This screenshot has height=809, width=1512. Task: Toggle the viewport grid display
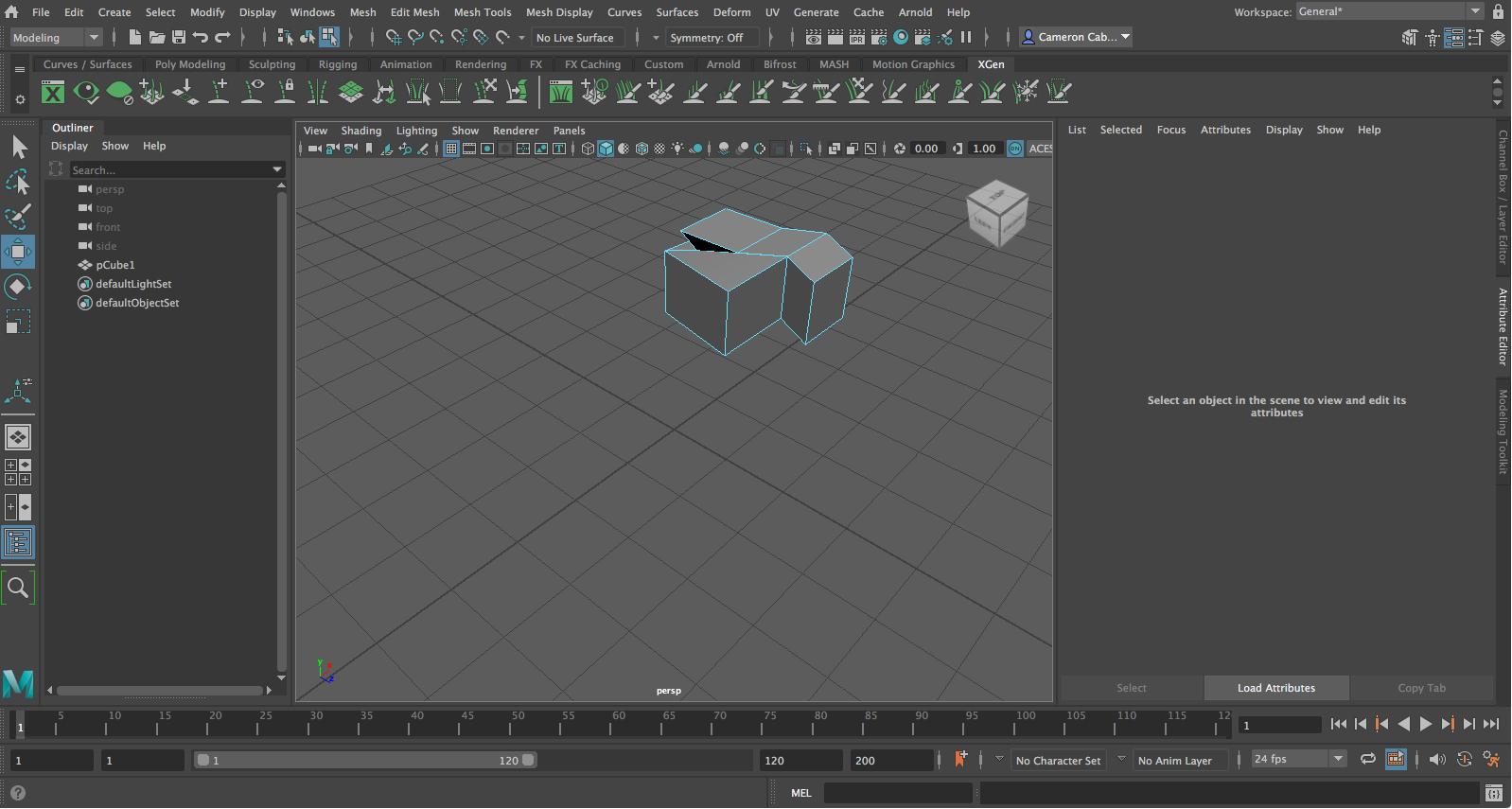pyautogui.click(x=451, y=149)
